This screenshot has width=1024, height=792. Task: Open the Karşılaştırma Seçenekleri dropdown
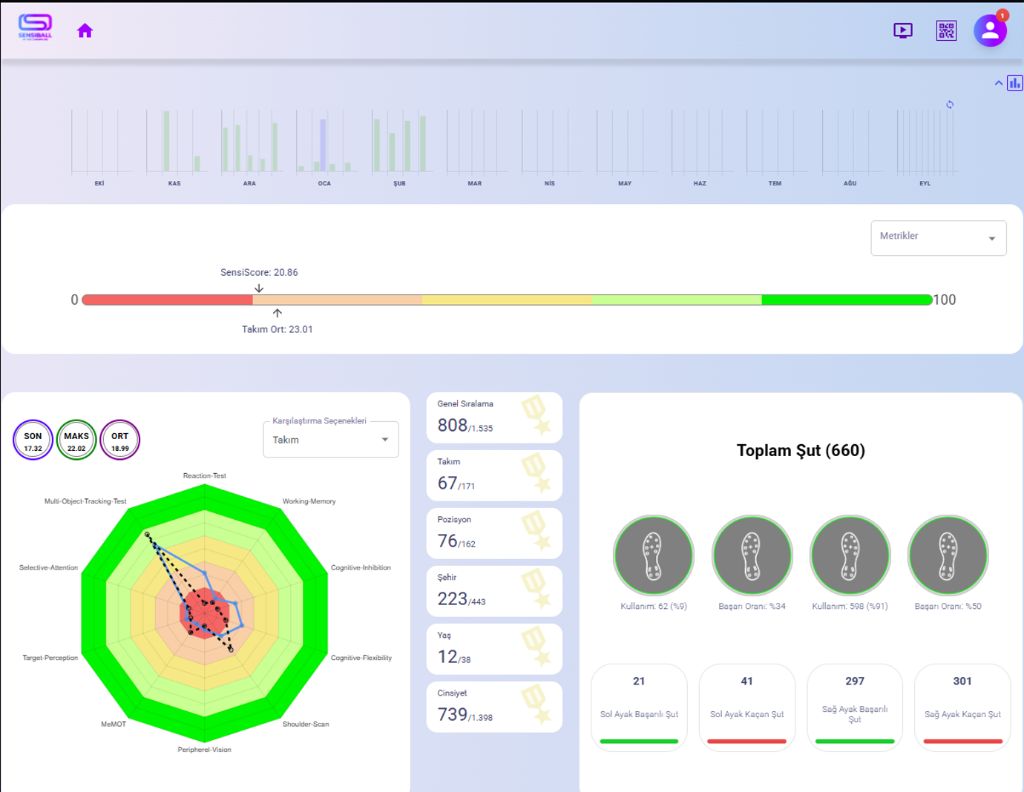[x=330, y=440]
